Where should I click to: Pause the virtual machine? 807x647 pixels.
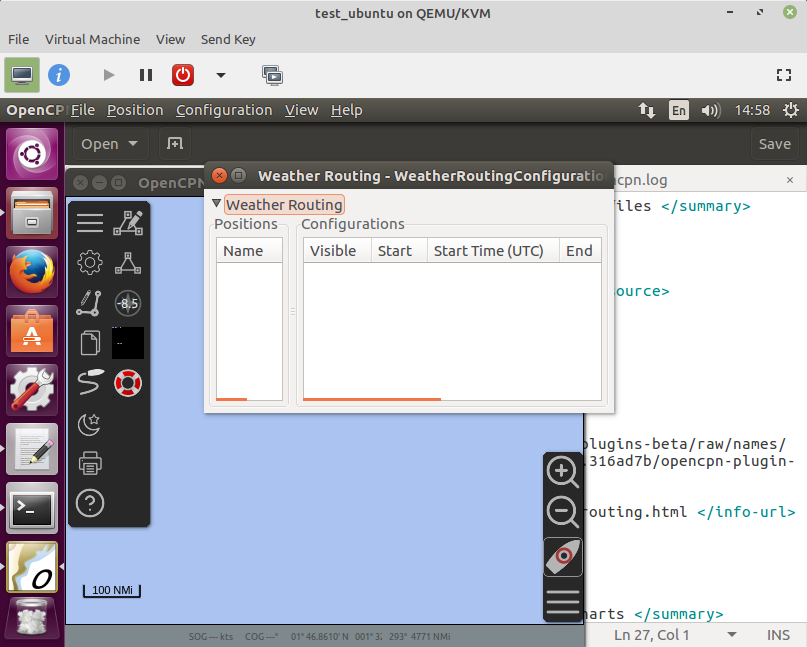(x=146, y=75)
